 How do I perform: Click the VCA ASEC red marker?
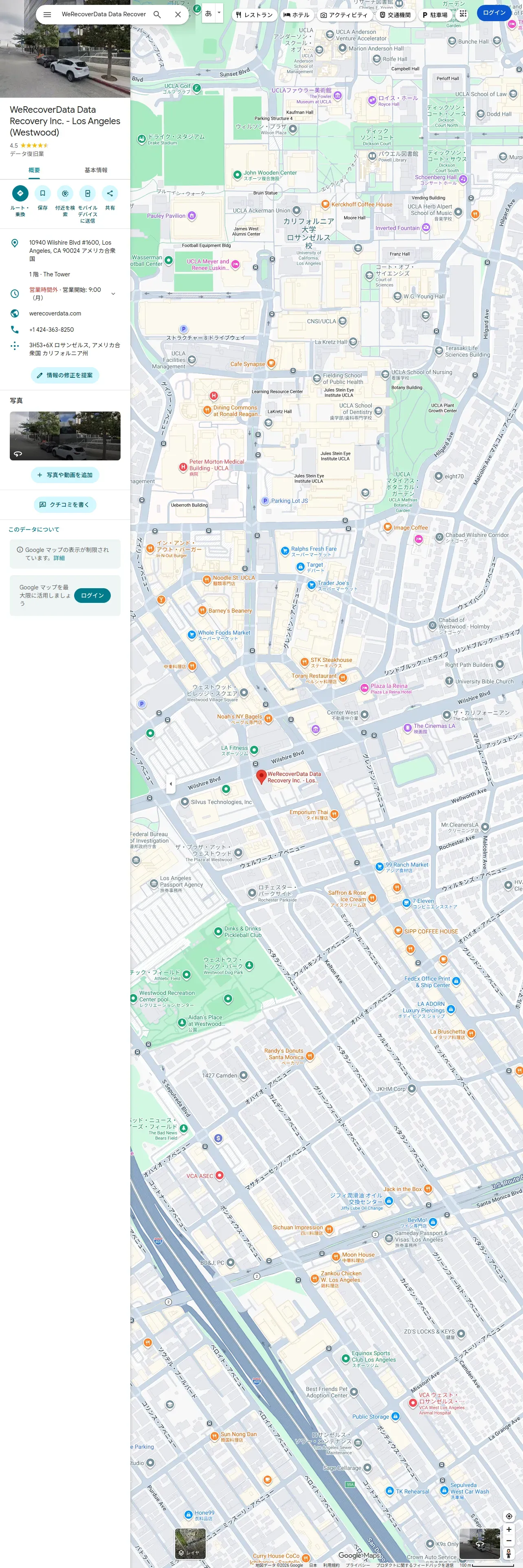(220, 1175)
